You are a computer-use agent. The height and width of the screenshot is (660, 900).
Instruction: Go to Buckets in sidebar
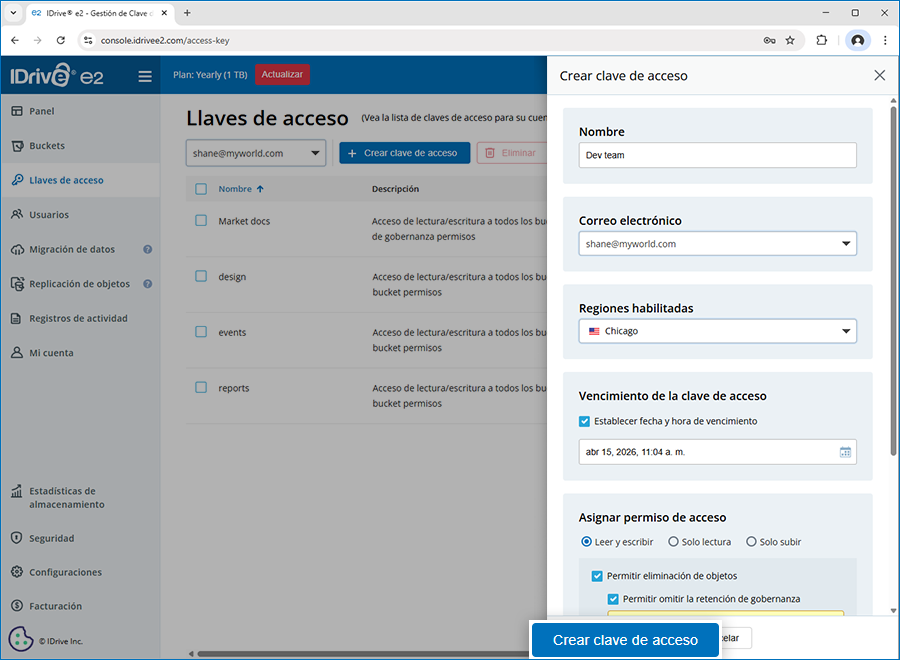click(47, 146)
